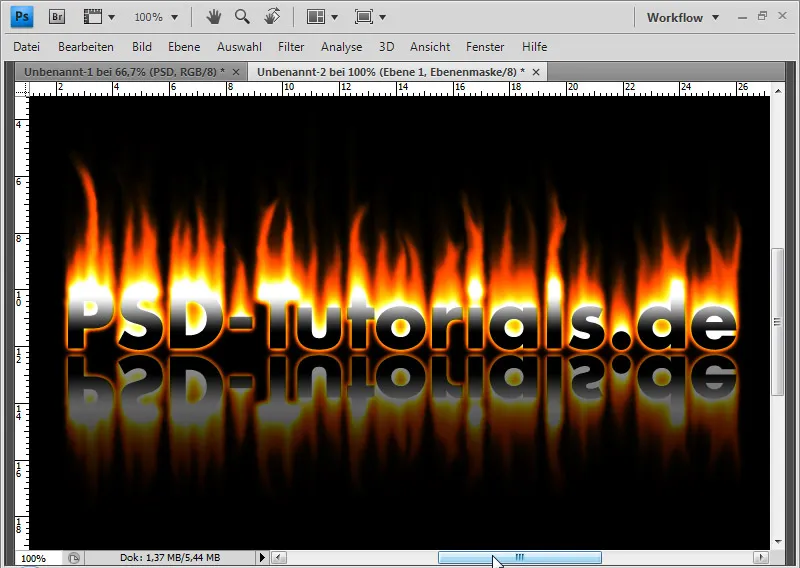
Task: Click the horizontal scrollbar right arrow
Action: pos(761,557)
